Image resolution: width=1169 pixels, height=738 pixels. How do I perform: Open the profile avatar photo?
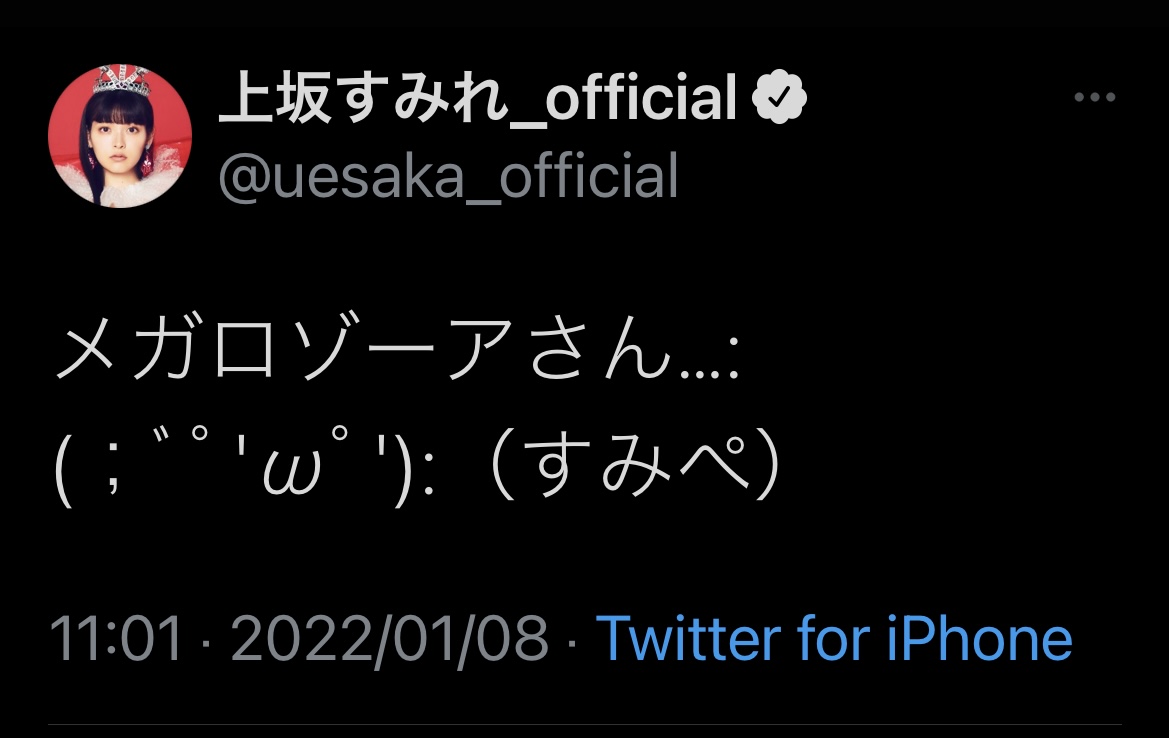(120, 136)
